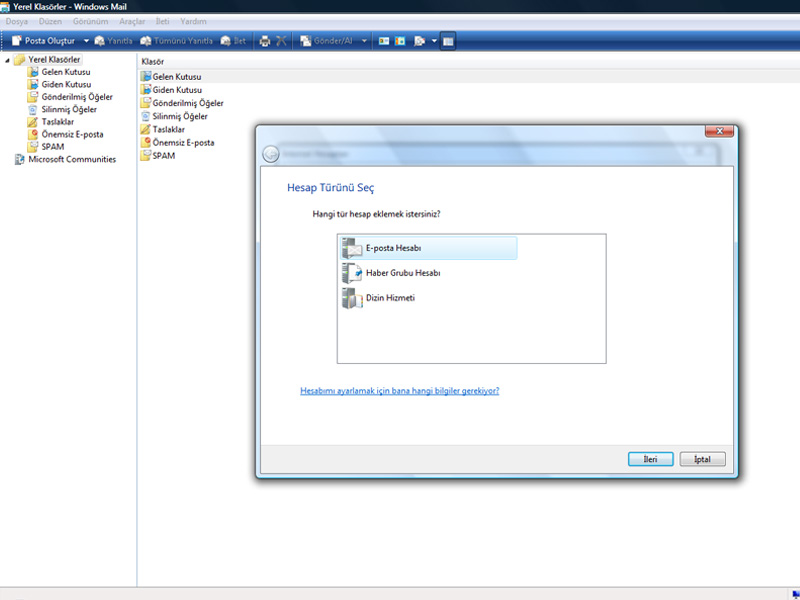Screen dimensions: 800x600
Task: Open the Görünüm menu
Action: point(90,21)
